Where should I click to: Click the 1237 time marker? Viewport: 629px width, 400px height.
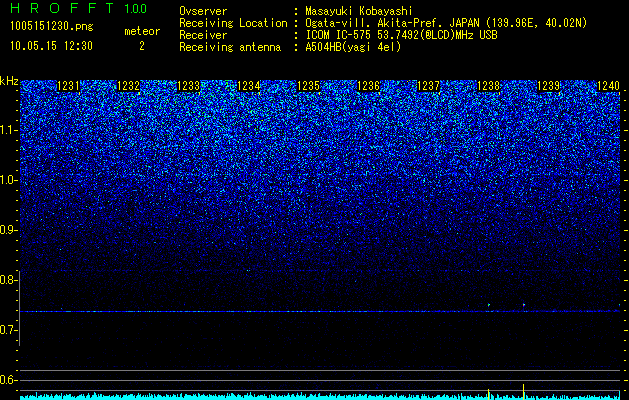tap(428, 86)
